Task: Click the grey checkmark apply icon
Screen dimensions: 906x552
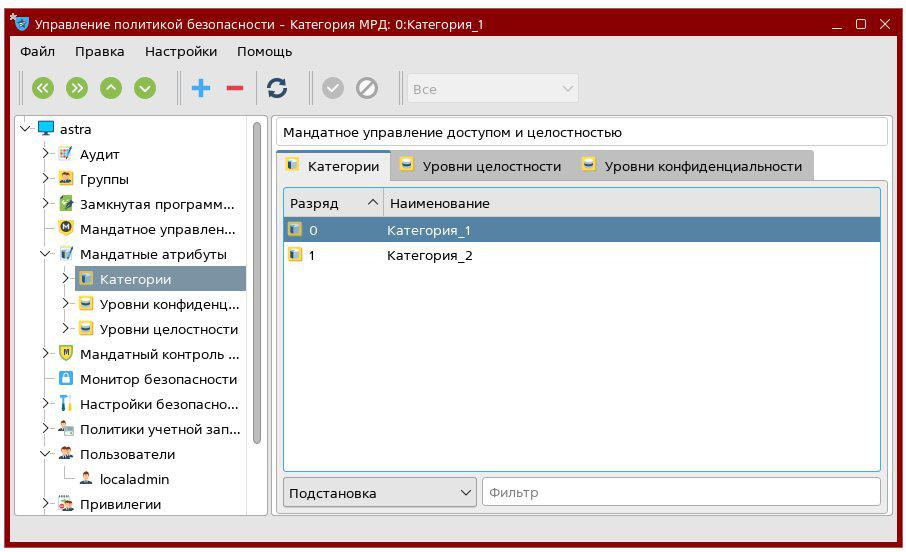Action: 333,88
